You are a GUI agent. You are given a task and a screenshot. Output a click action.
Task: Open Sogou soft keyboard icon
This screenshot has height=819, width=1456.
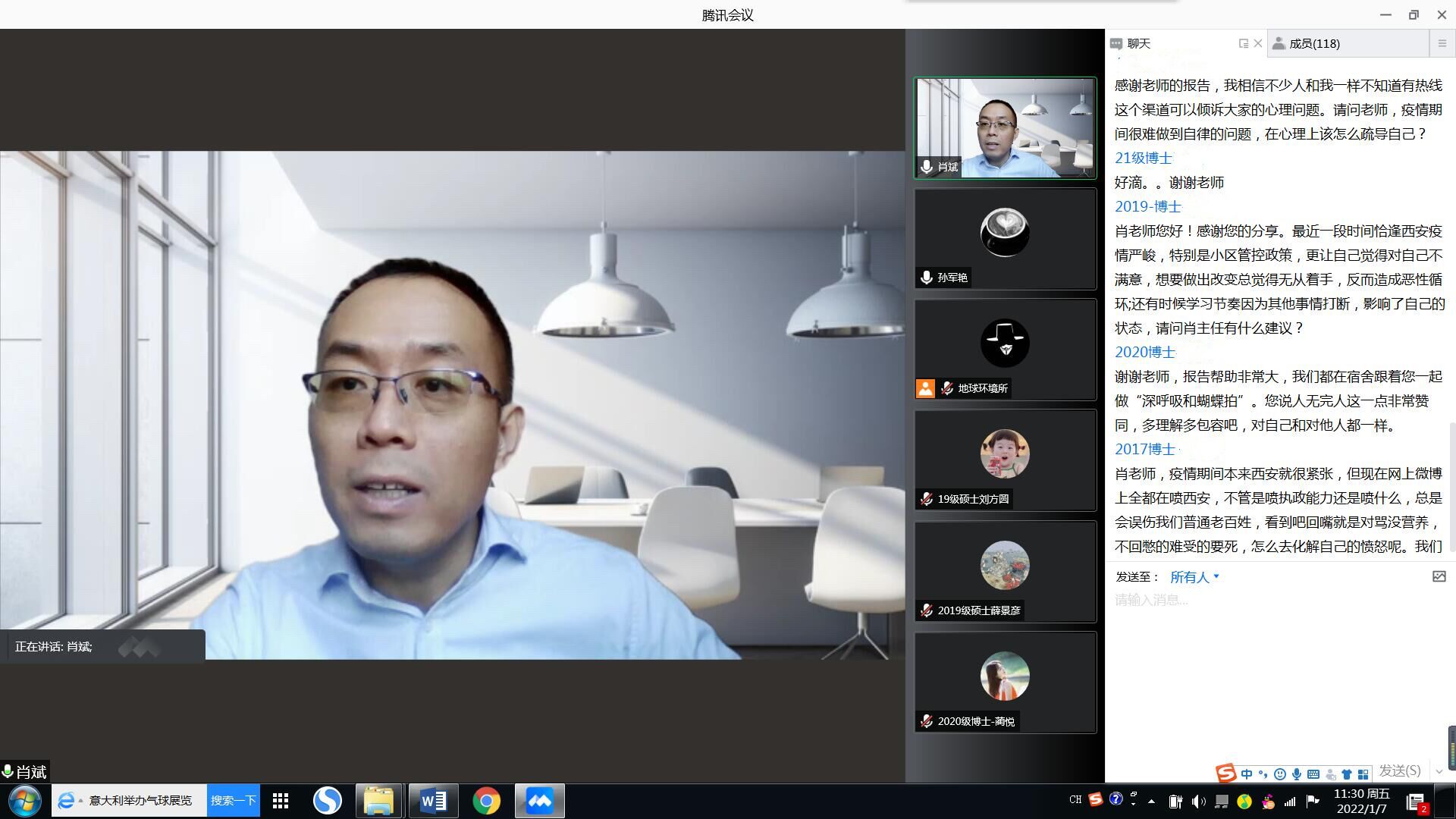click(x=1313, y=774)
